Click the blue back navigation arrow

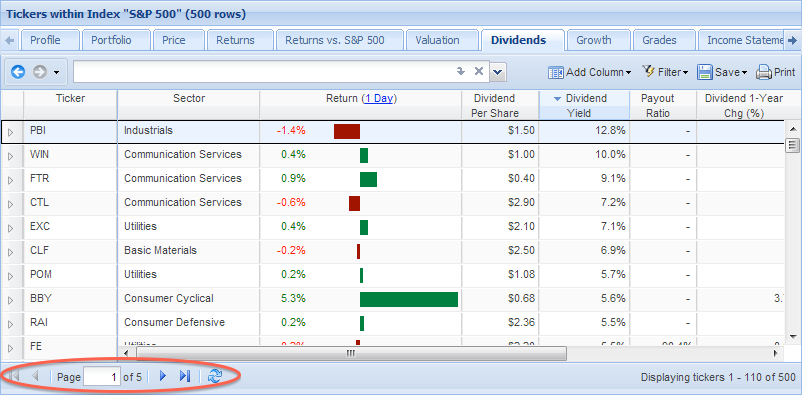18,72
